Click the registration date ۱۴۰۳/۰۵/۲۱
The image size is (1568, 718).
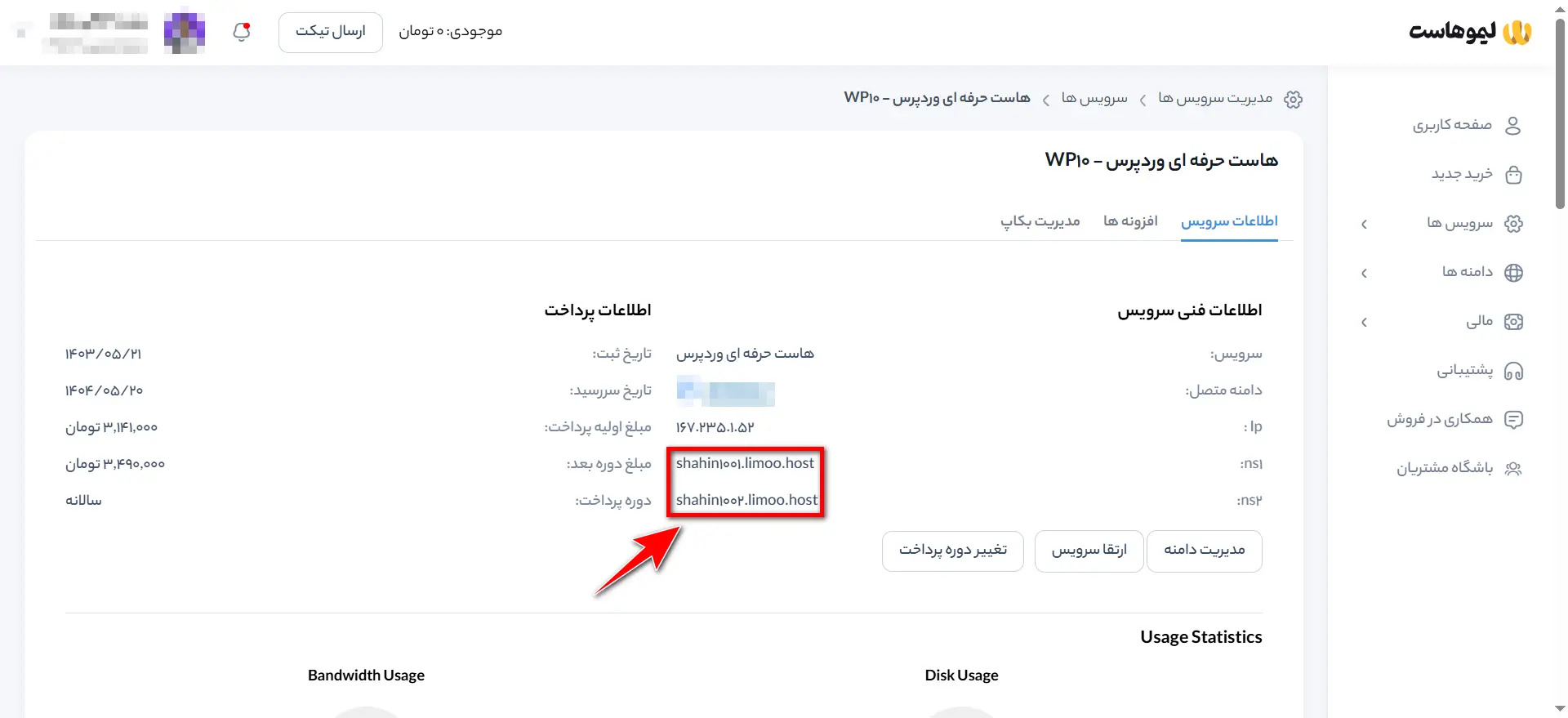pyautogui.click(x=103, y=354)
